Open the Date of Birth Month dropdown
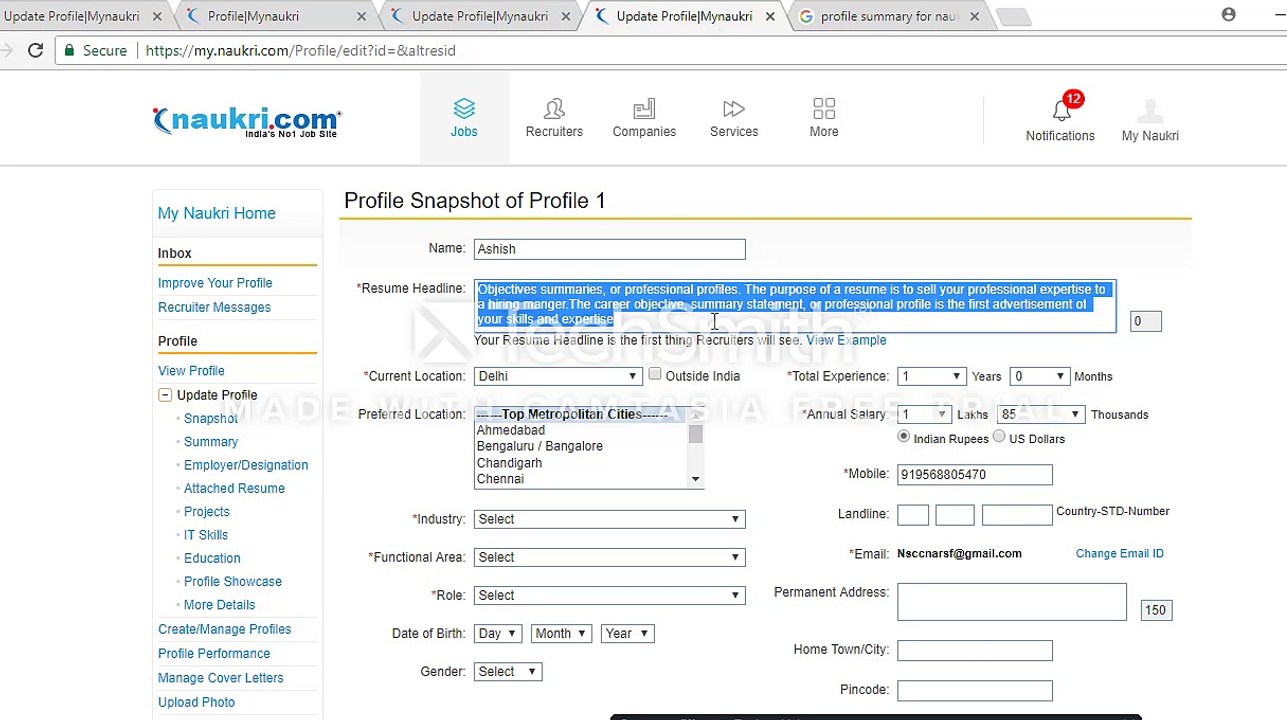Image resolution: width=1287 pixels, height=720 pixels. (562, 633)
